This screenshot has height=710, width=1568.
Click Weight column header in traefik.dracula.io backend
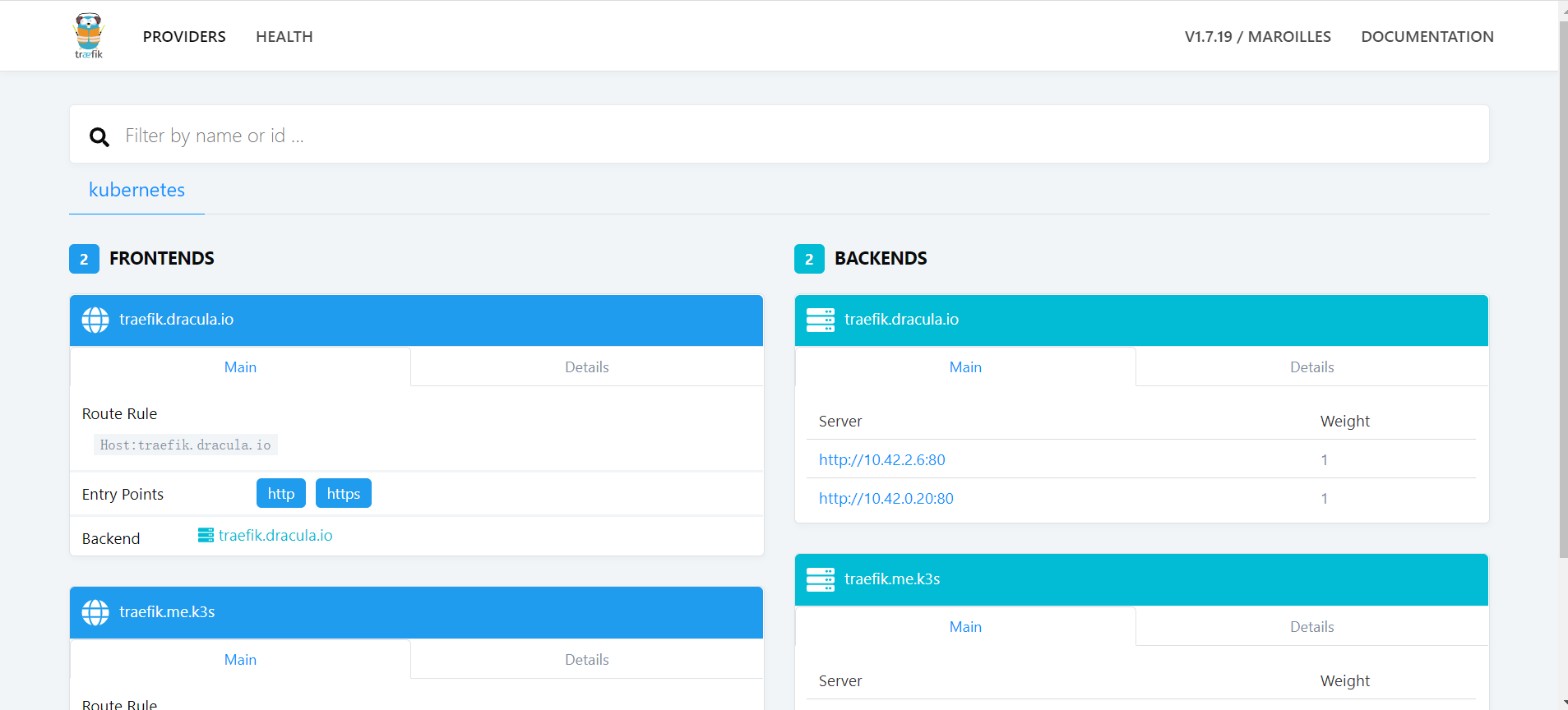click(1345, 421)
